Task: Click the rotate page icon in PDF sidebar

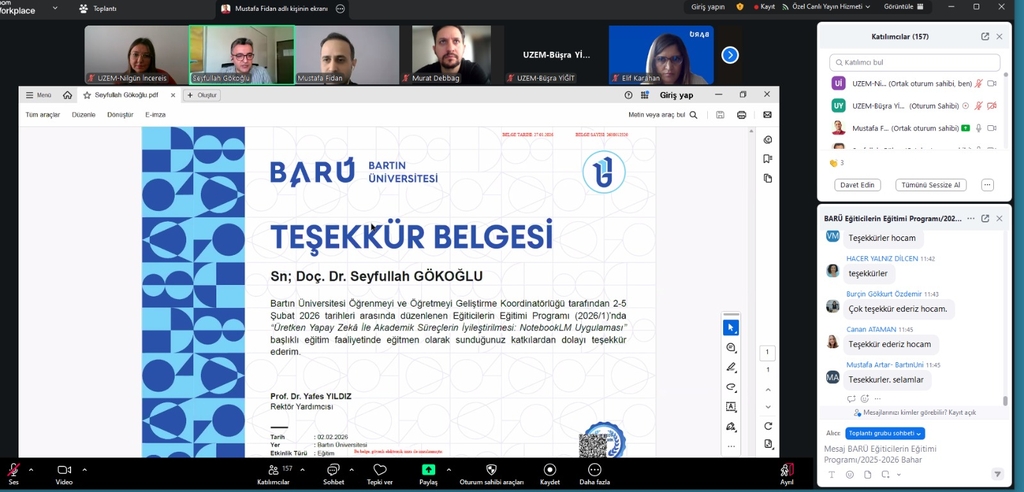Action: click(767, 426)
